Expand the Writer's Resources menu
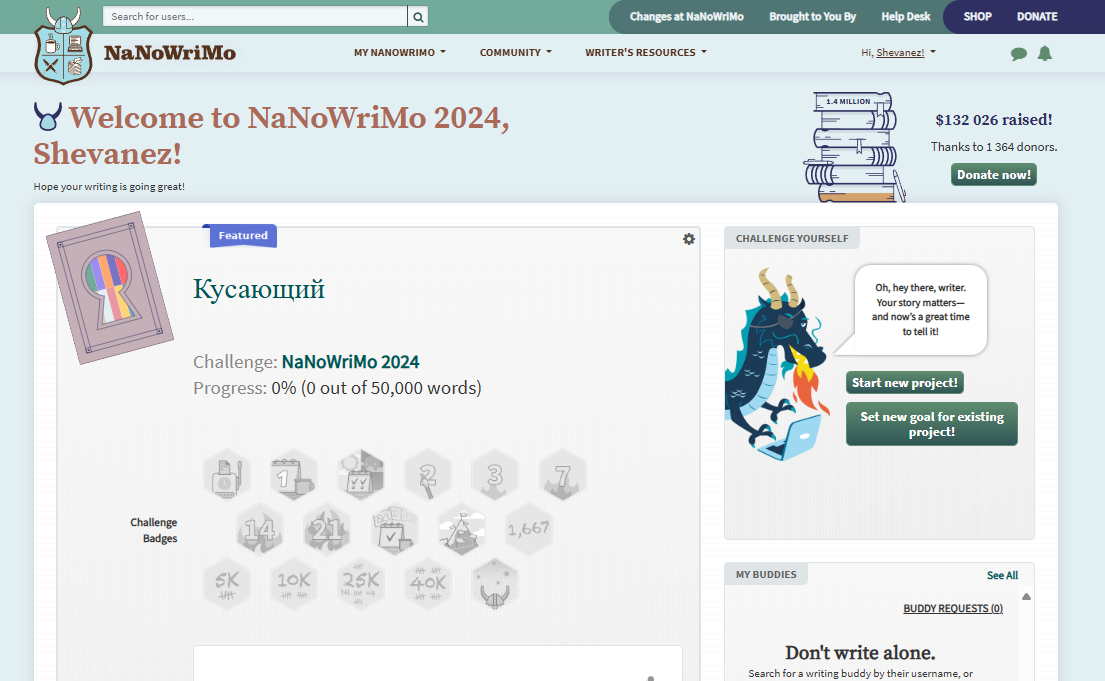This screenshot has width=1105, height=681. point(646,52)
